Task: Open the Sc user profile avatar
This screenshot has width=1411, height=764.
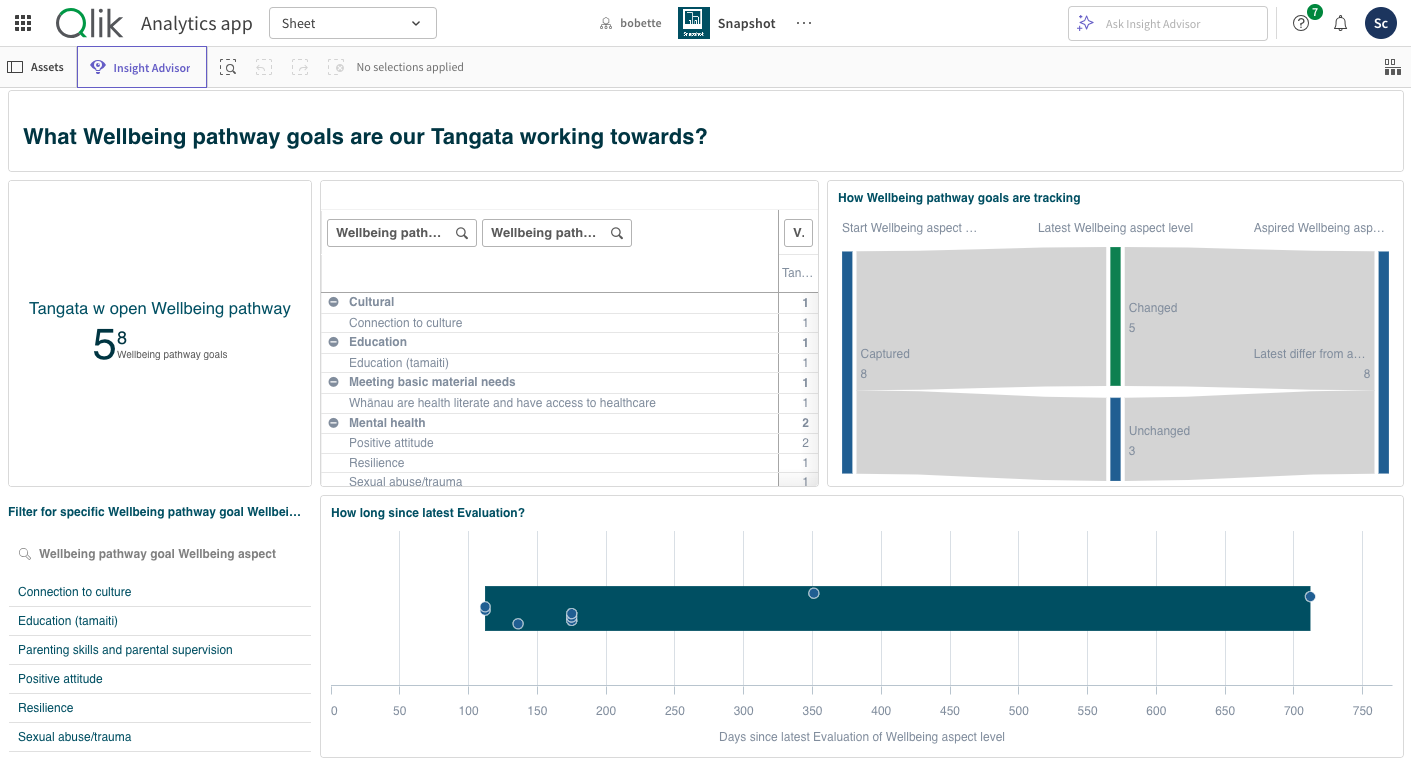Action: [1381, 23]
